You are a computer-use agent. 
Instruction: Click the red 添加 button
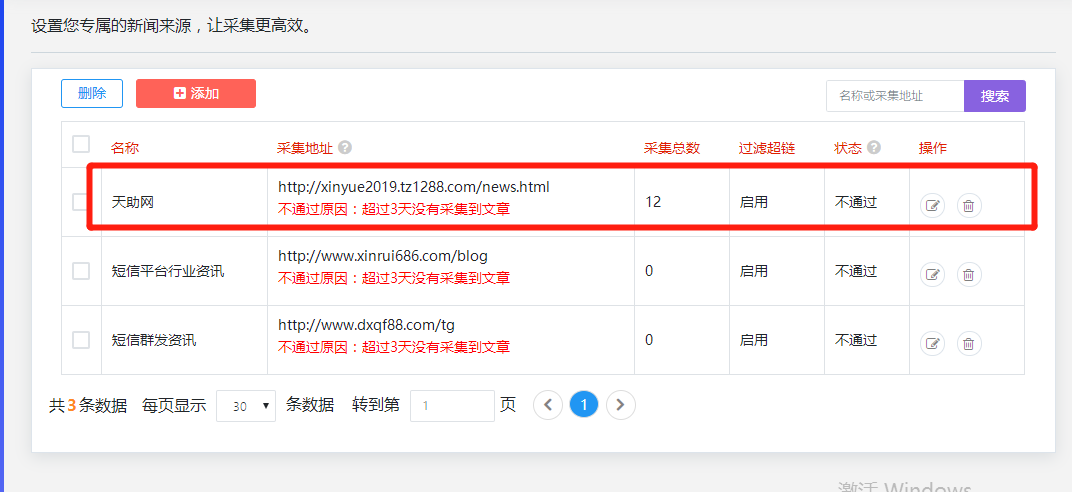coord(196,93)
